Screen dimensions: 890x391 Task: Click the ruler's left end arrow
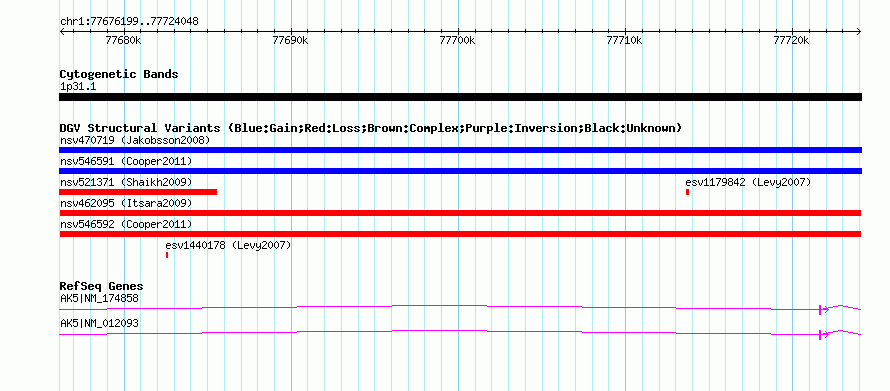[62, 32]
